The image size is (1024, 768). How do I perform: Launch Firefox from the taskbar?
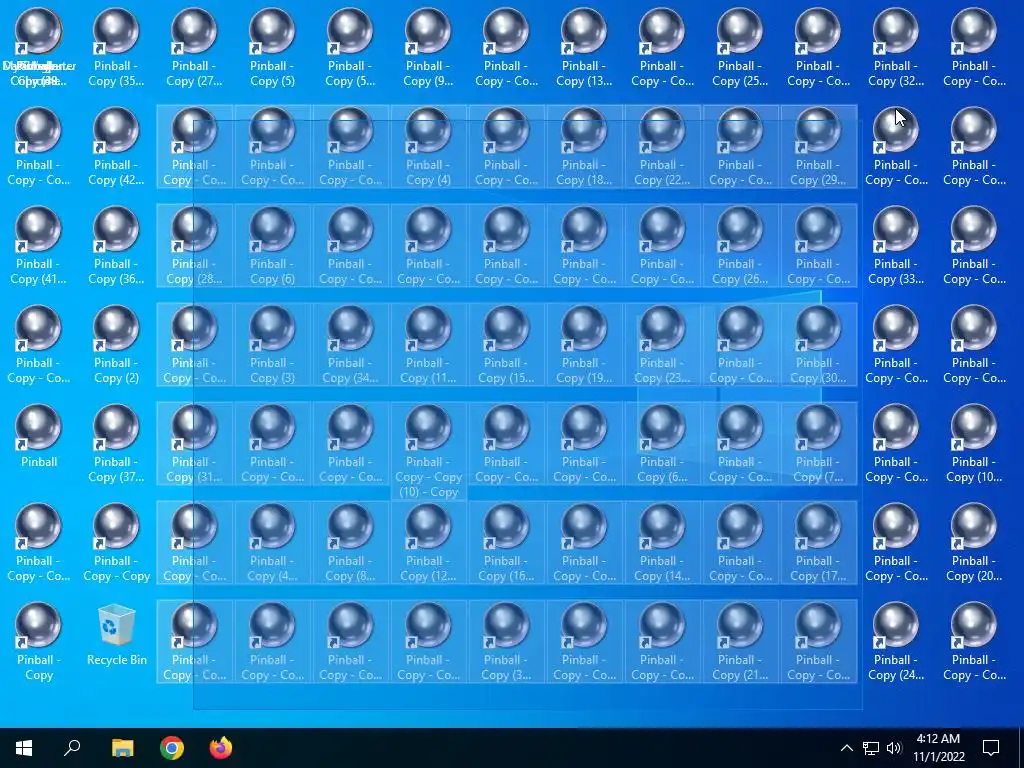[221, 748]
